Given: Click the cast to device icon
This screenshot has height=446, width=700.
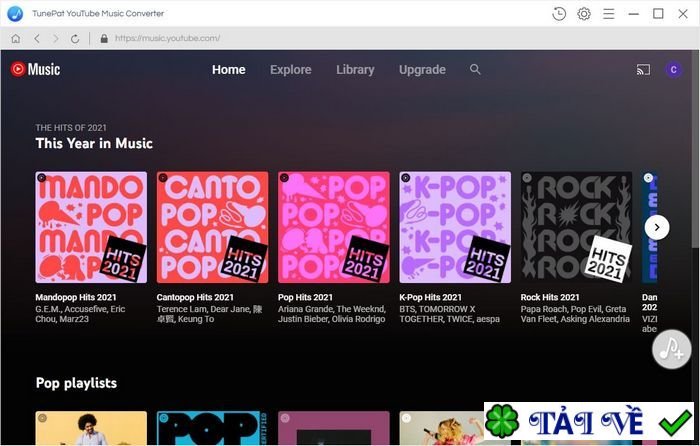Looking at the screenshot, I should 643,70.
